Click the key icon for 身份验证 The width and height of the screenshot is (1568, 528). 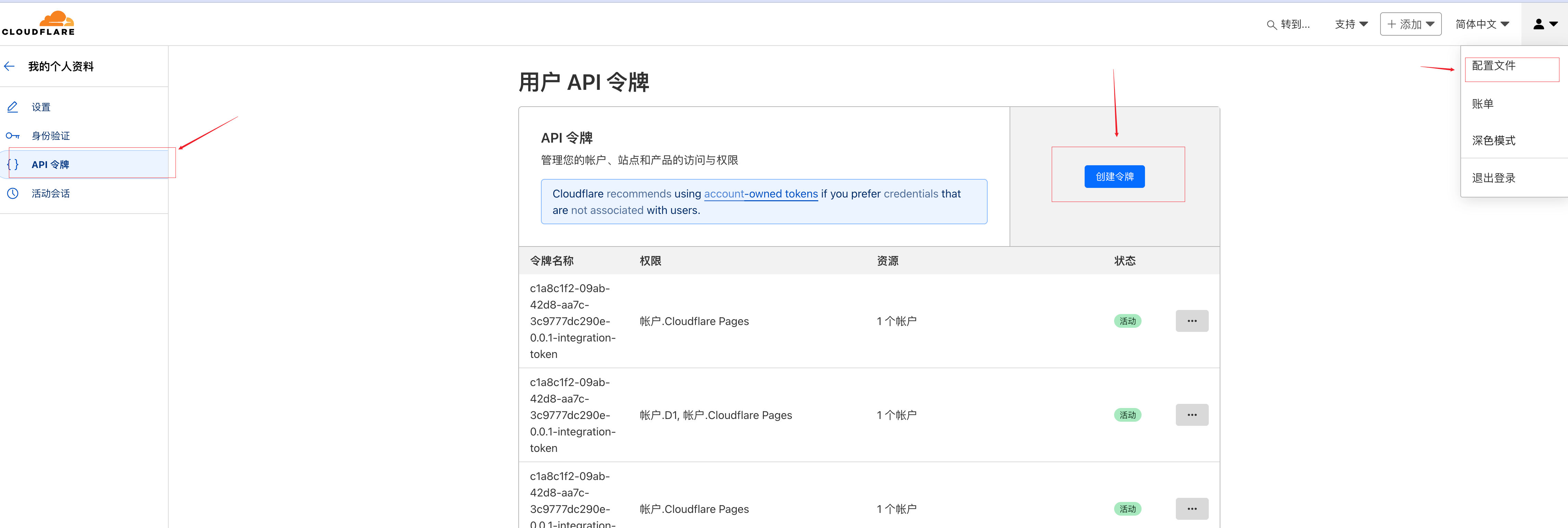pos(12,136)
